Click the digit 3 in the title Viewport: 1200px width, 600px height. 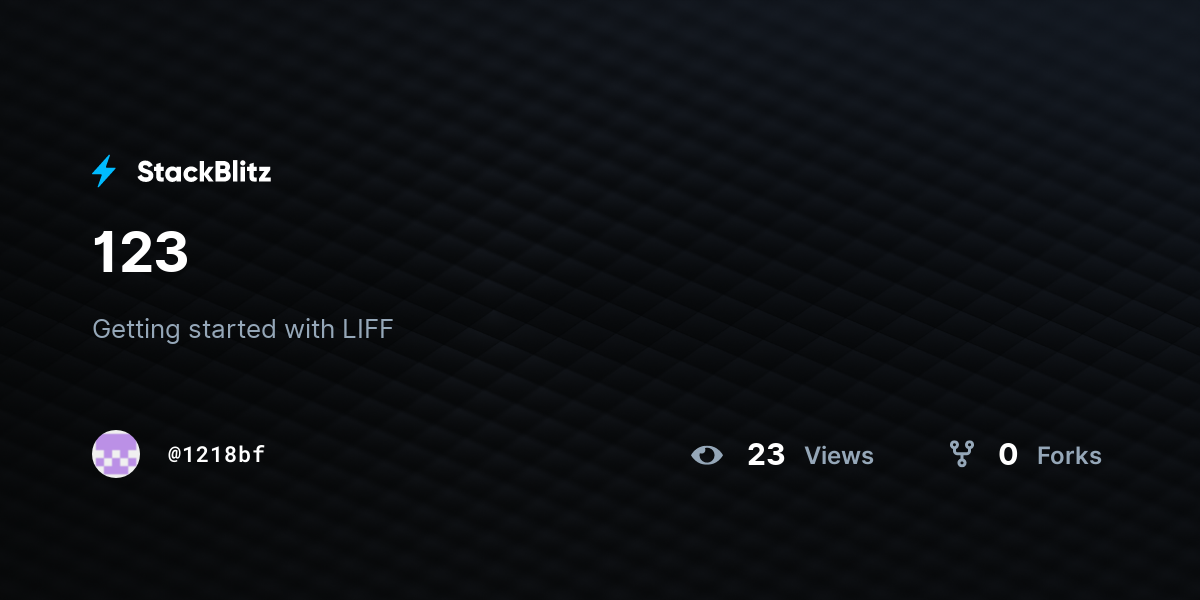pyautogui.click(x=170, y=252)
